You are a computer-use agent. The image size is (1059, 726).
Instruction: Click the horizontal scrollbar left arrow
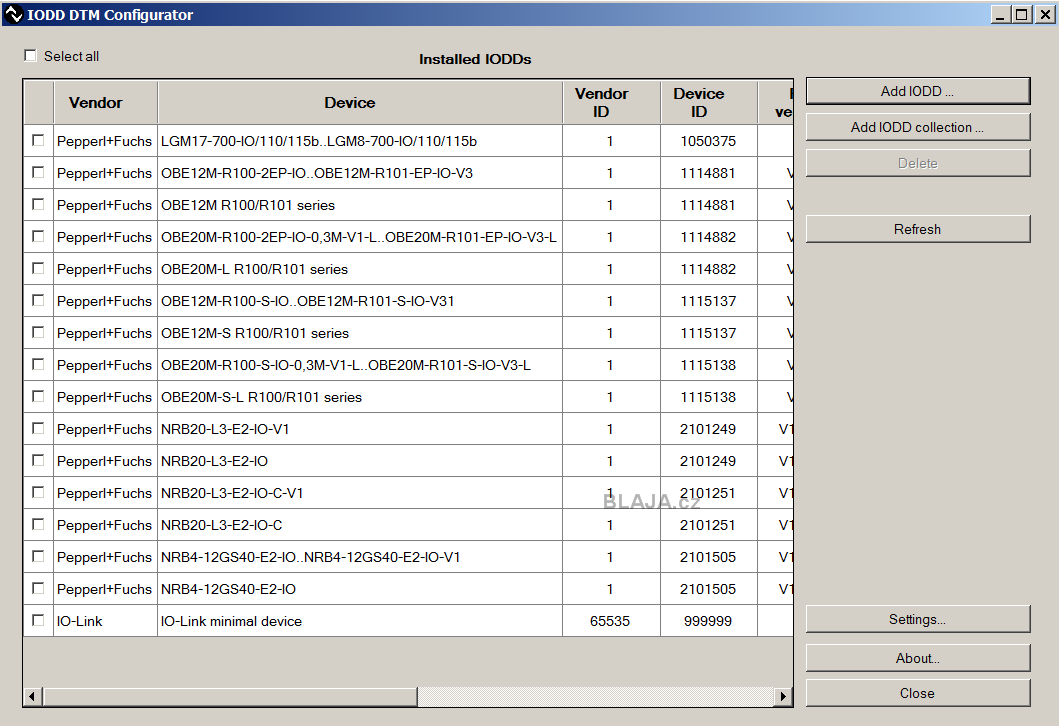click(x=32, y=696)
